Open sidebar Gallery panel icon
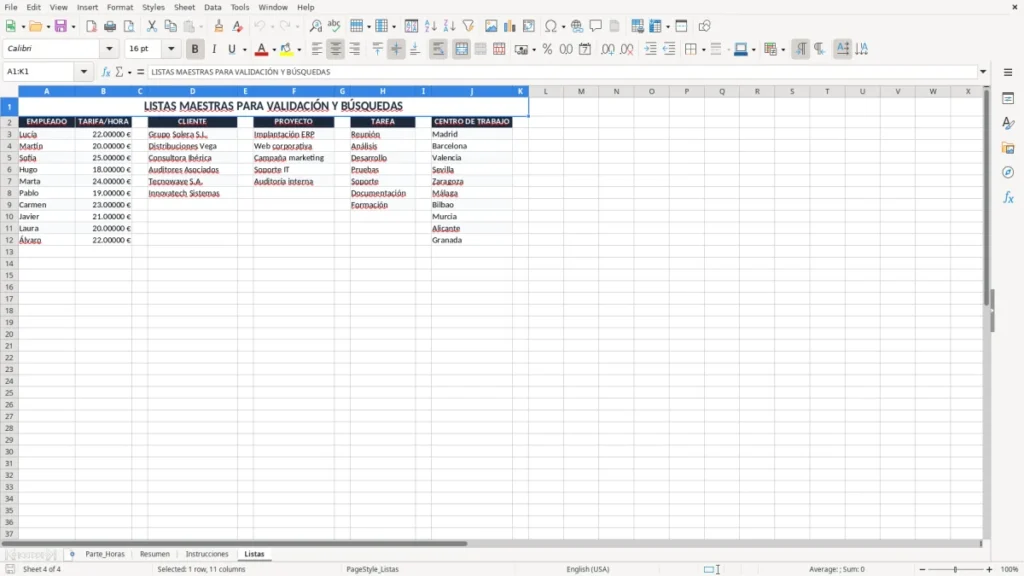Screen dimensions: 1024x576 pyautogui.click(x=1008, y=148)
